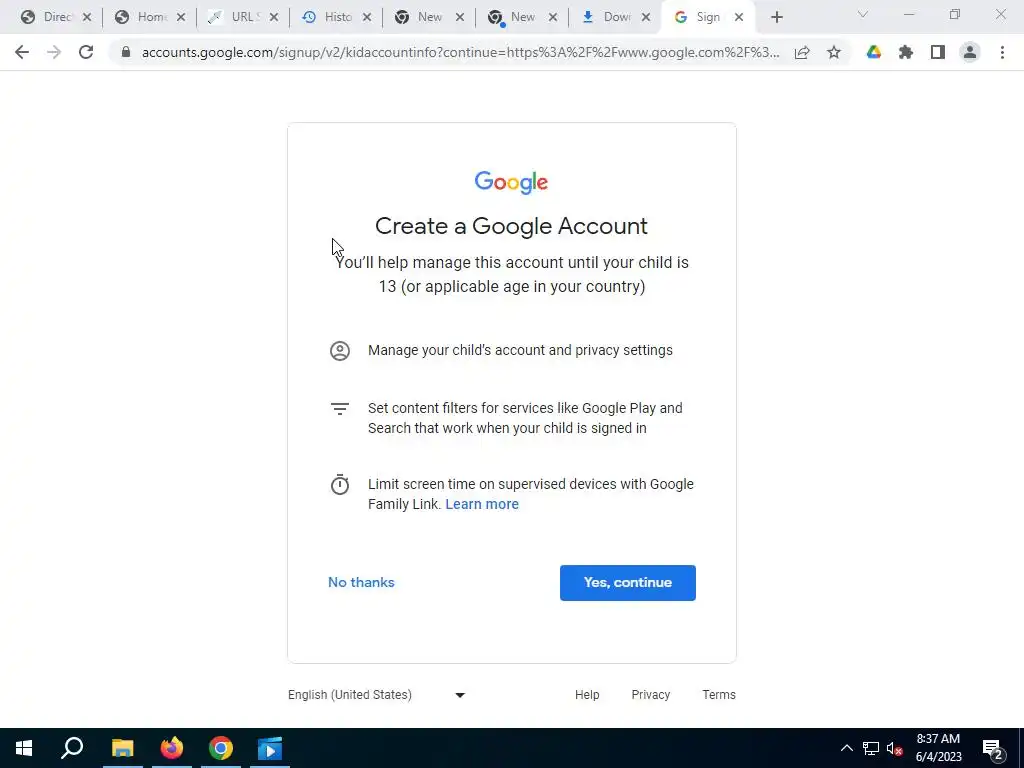Screen dimensions: 1024x768
Task: Open Firefox from the taskbar
Action: click(x=172, y=748)
